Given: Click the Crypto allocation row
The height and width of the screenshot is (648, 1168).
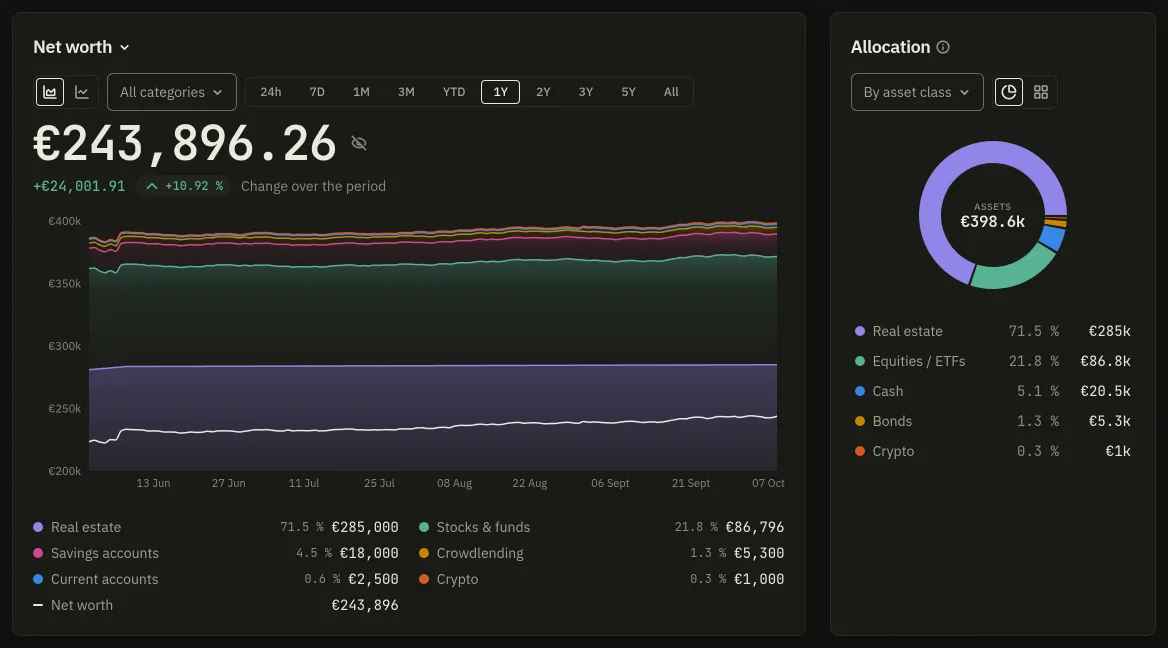Looking at the screenshot, I should pos(993,451).
